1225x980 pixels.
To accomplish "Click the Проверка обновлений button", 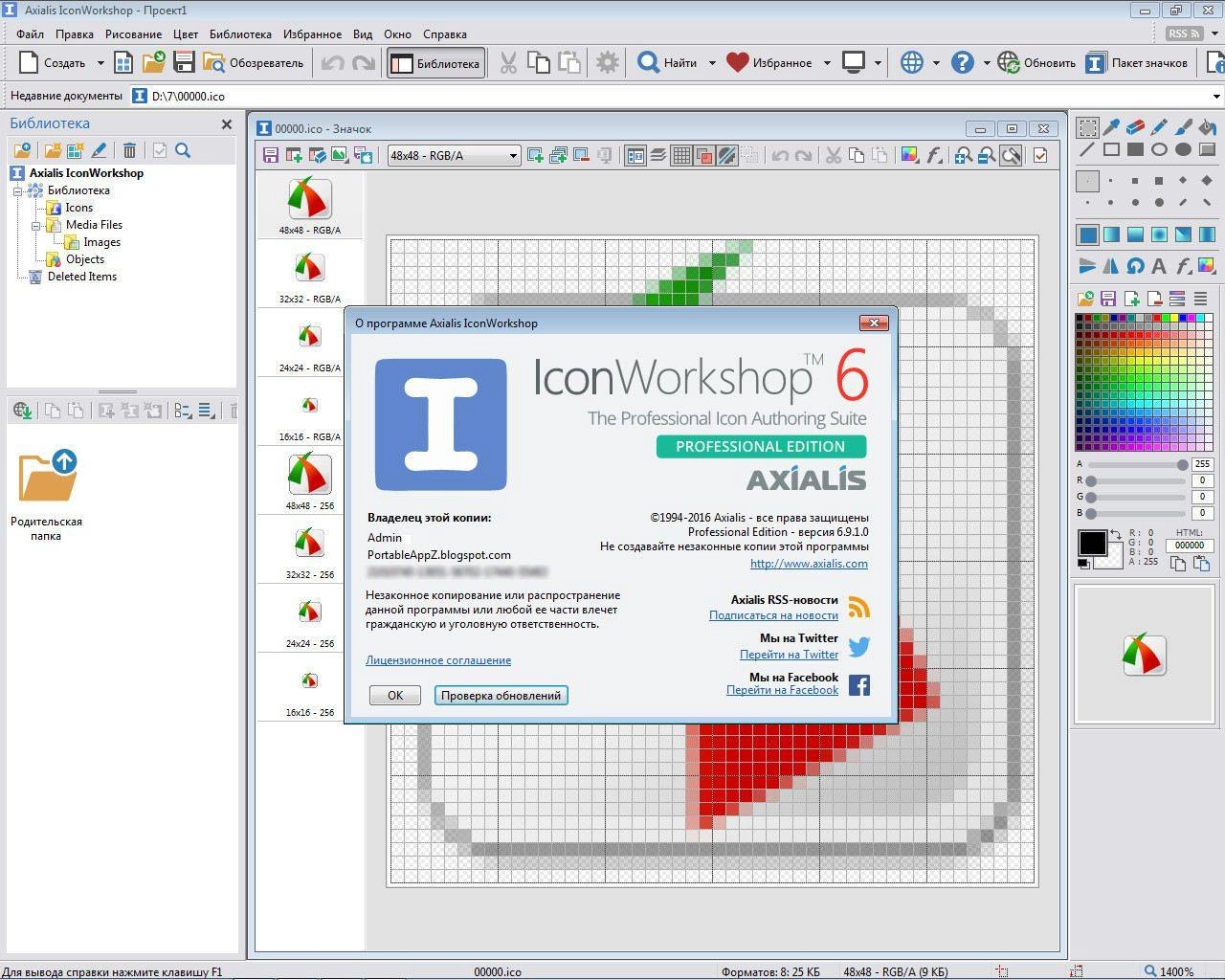I will [x=501, y=696].
